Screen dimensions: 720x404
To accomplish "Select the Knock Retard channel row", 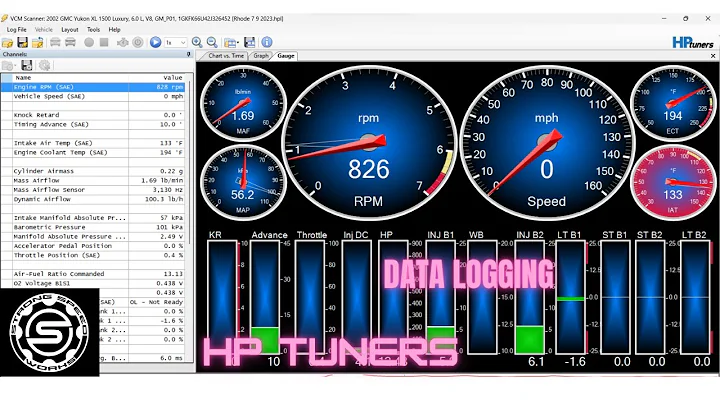I will point(93,115).
